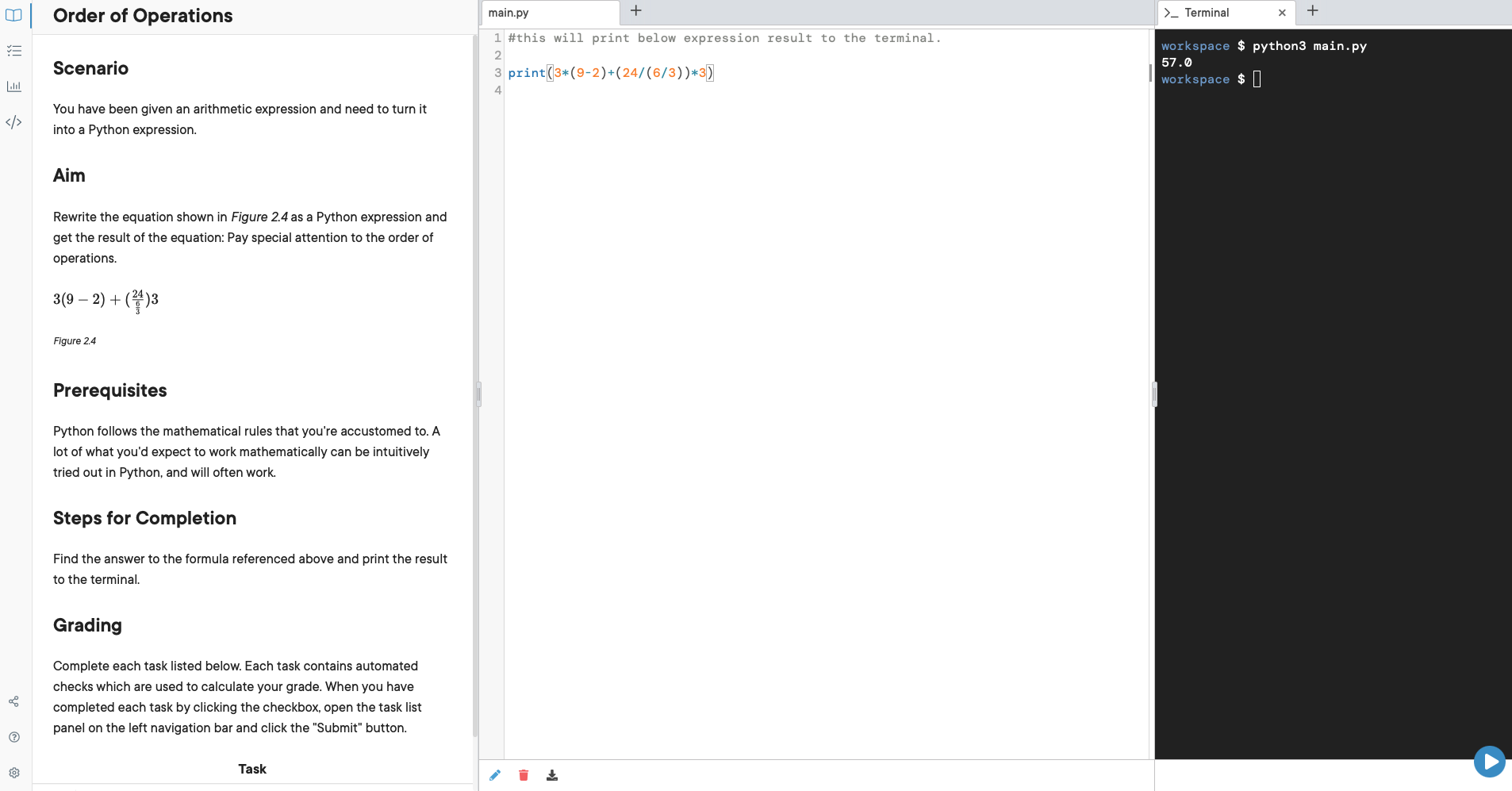
Task: Click the 'Grading' heading
Action: coord(87,625)
